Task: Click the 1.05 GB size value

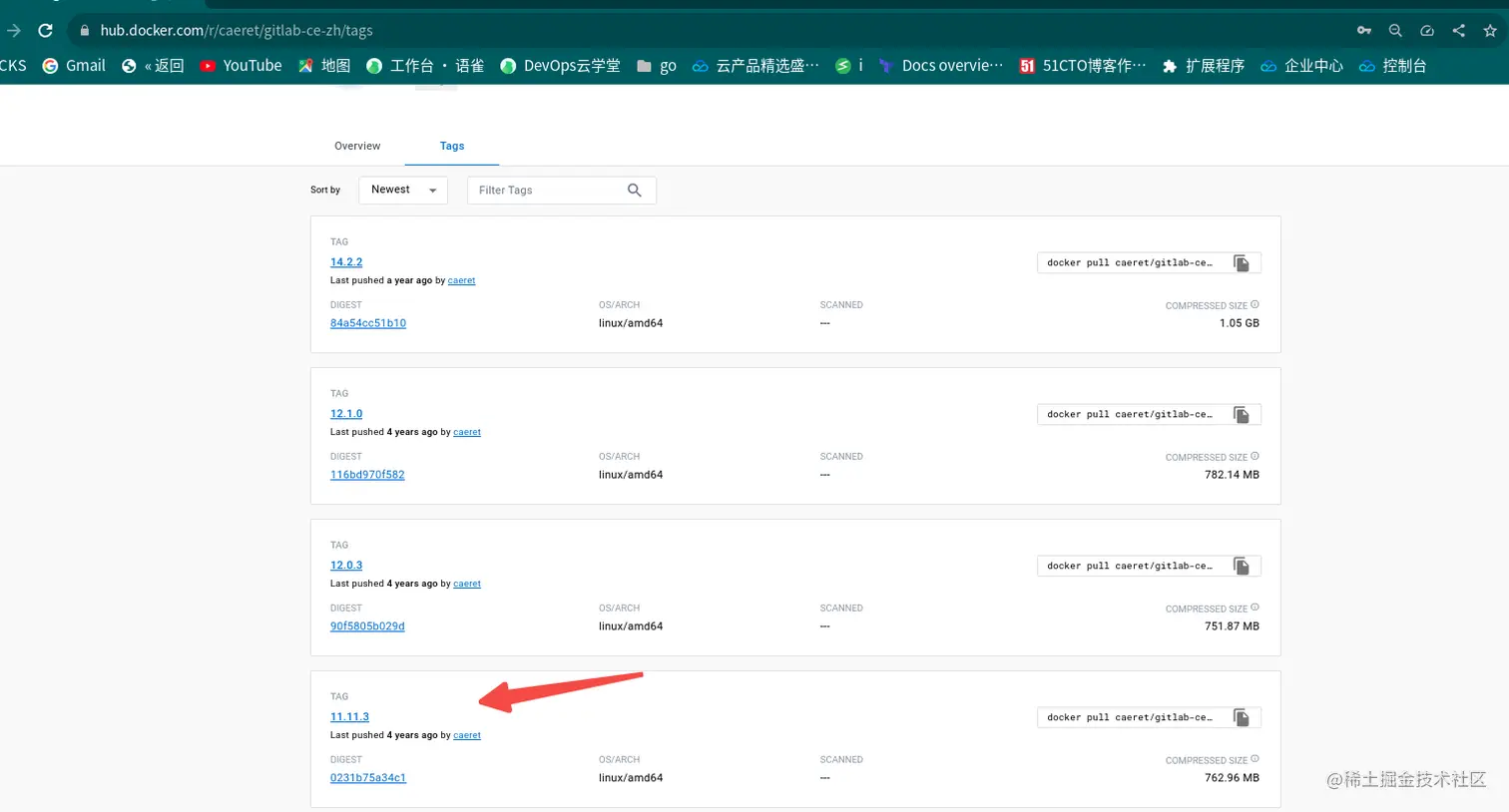Action: coord(1239,323)
